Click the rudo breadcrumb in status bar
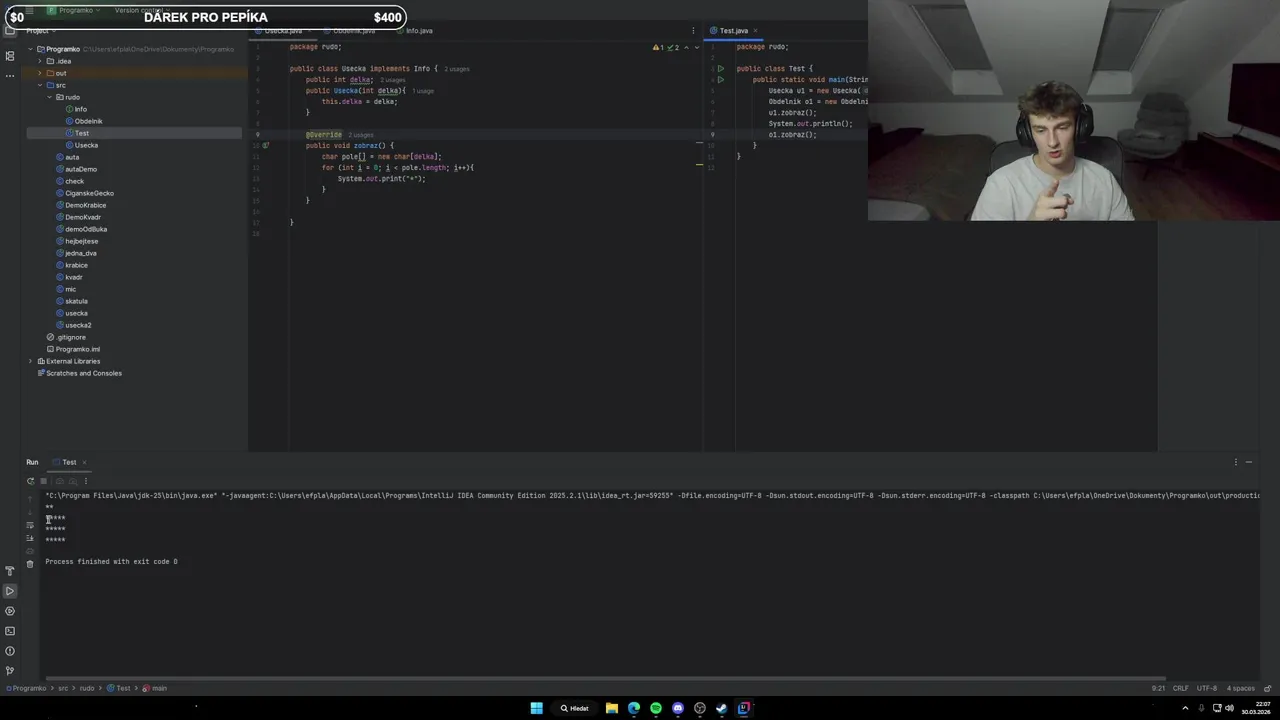 pos(87,688)
